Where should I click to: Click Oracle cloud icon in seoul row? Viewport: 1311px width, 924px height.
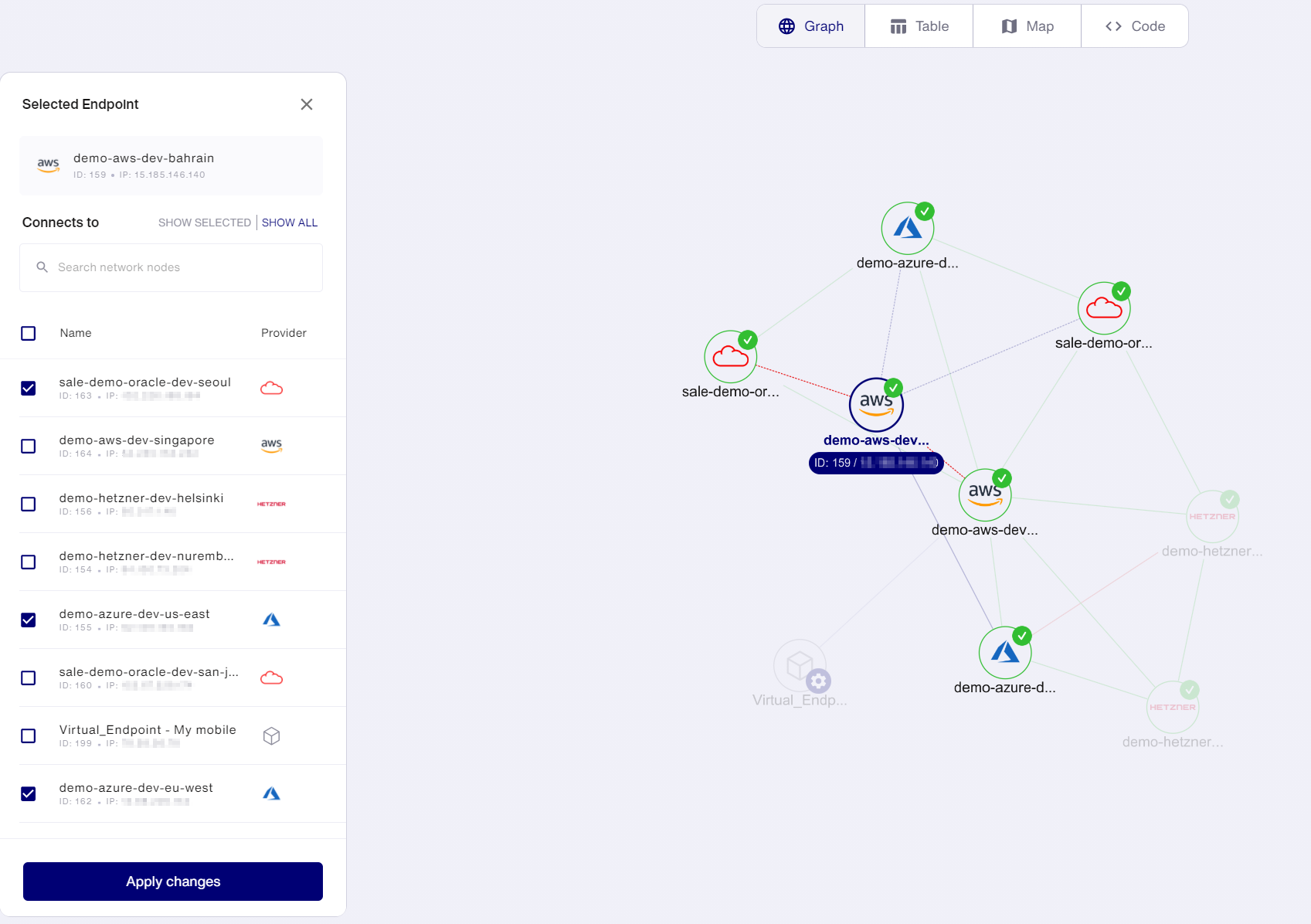point(271,388)
